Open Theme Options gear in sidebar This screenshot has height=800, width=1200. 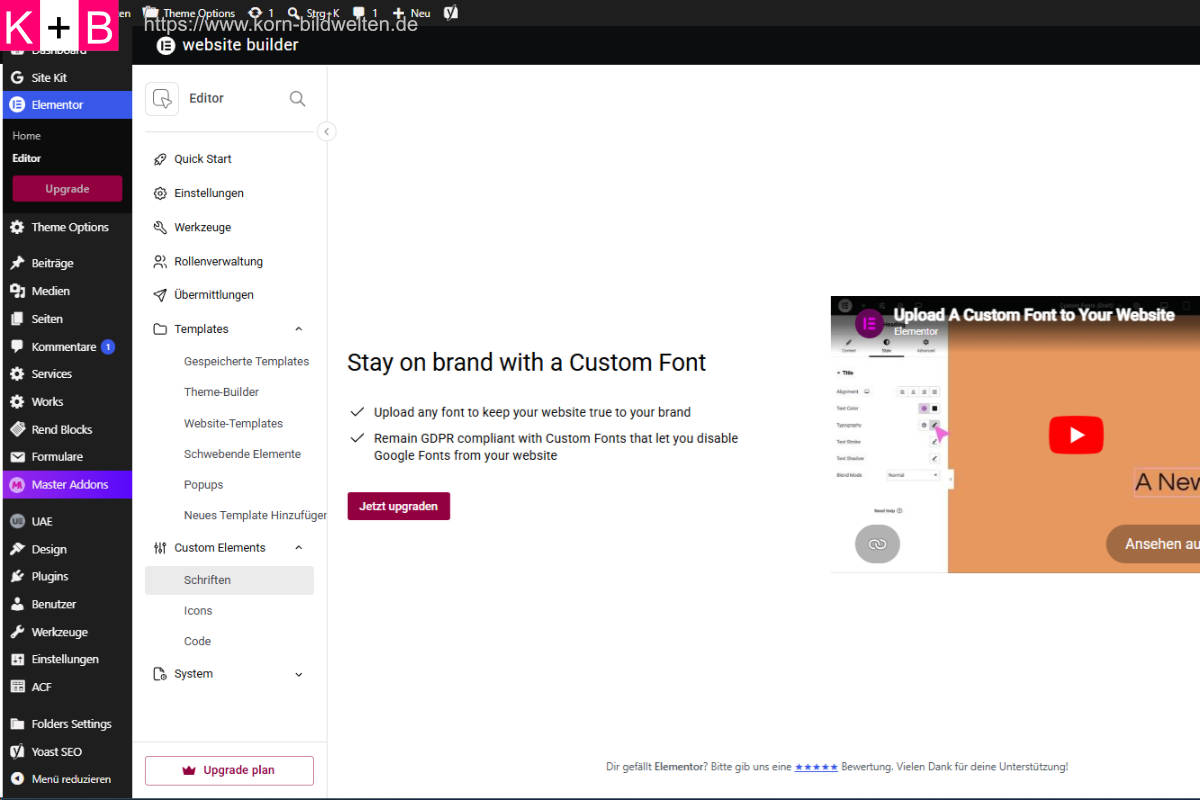pyautogui.click(x=16, y=227)
